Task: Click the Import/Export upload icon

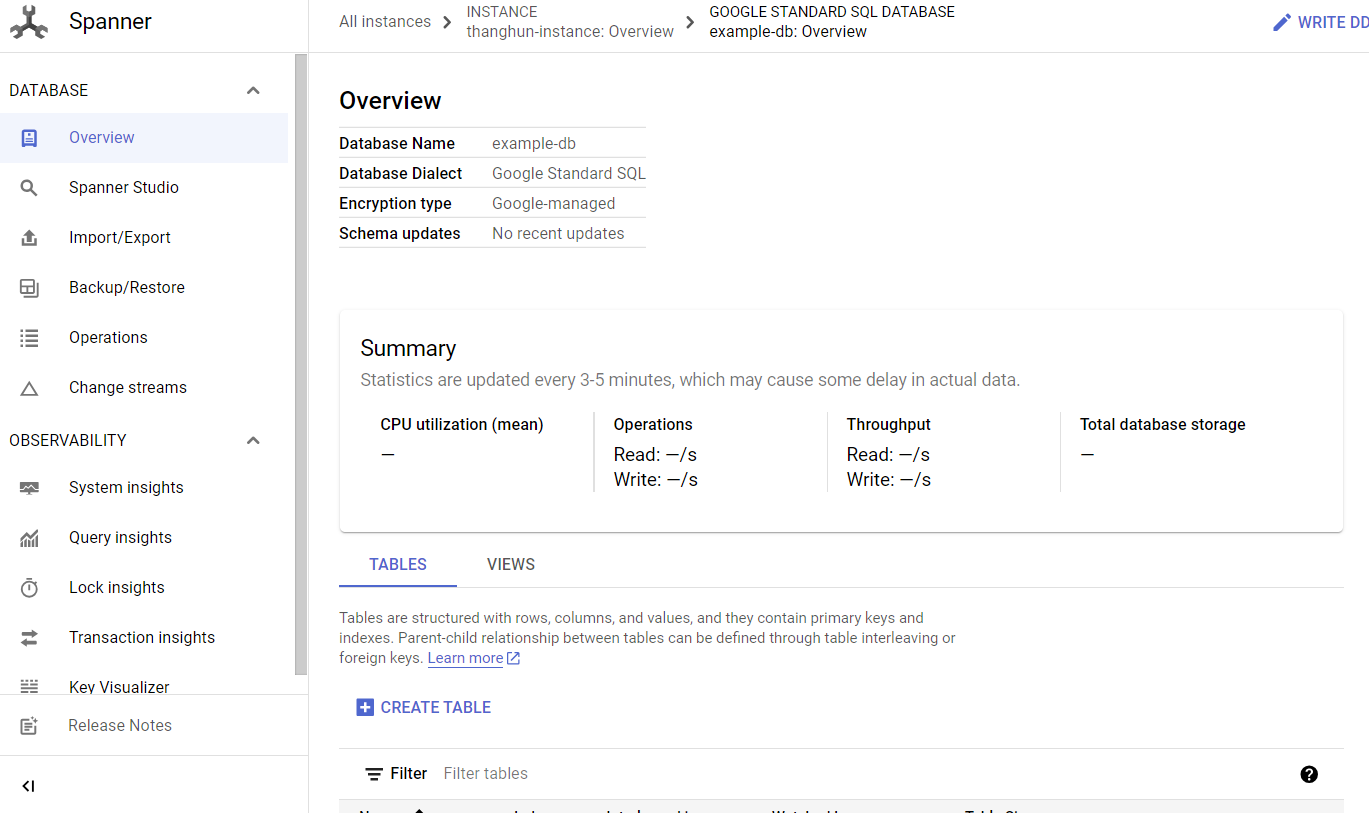Action: click(x=29, y=238)
